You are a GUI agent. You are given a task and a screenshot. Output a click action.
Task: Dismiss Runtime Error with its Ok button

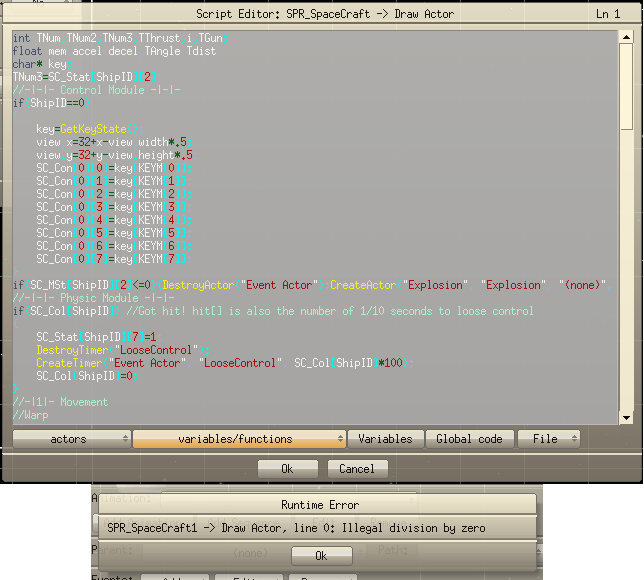point(322,556)
